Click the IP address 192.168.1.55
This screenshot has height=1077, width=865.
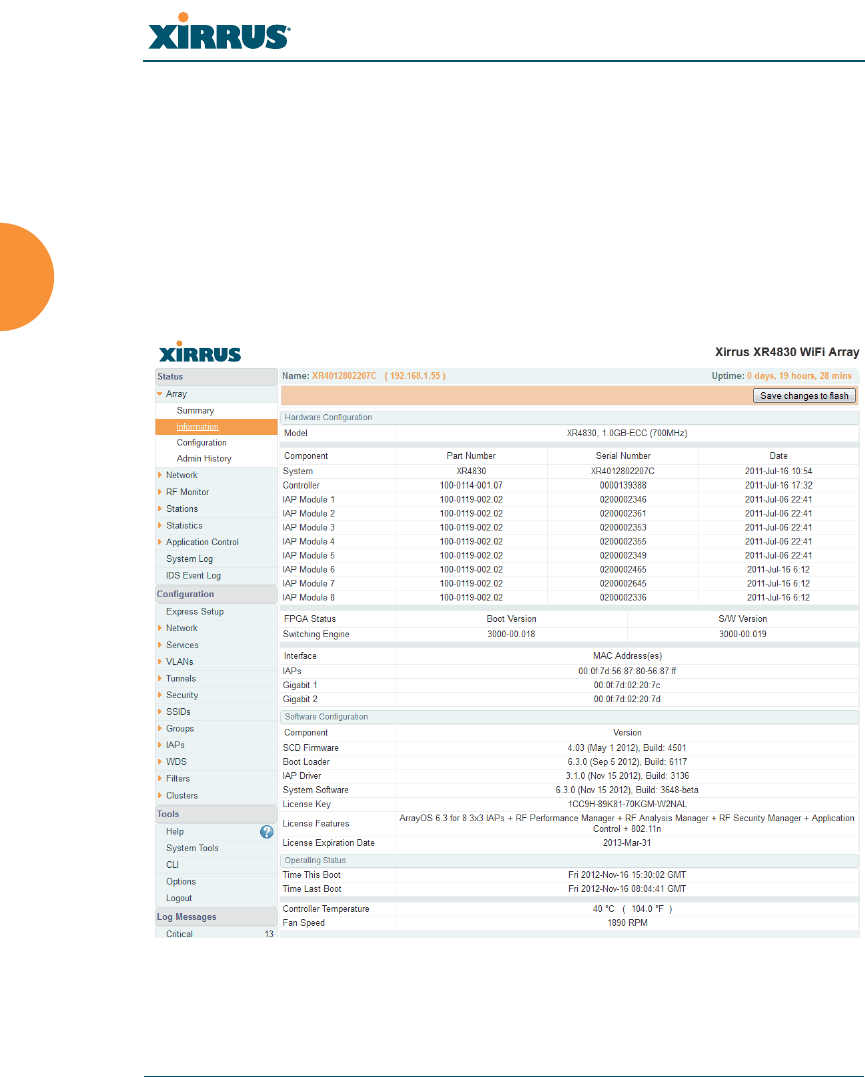415,376
